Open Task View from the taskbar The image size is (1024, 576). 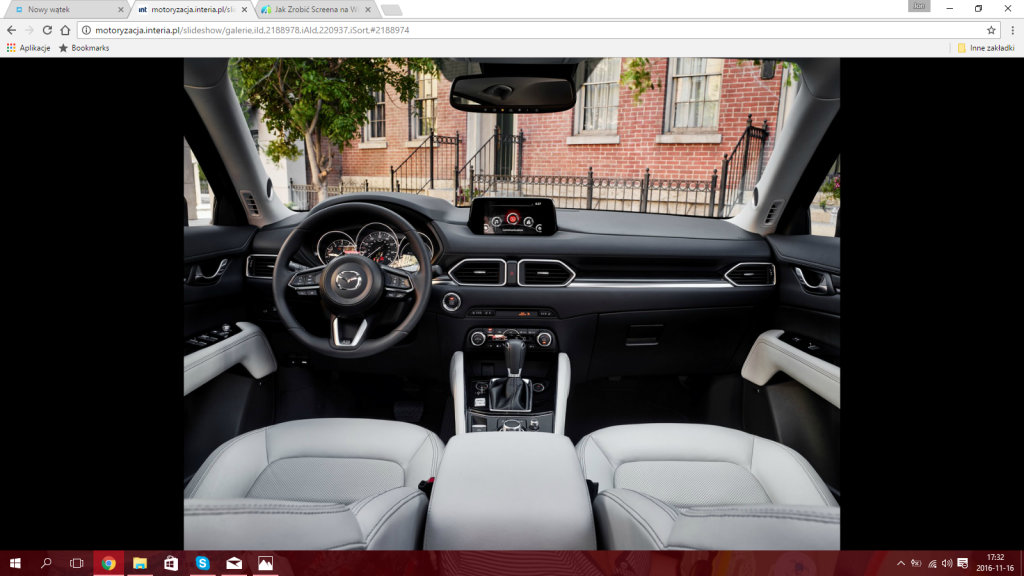pos(76,563)
